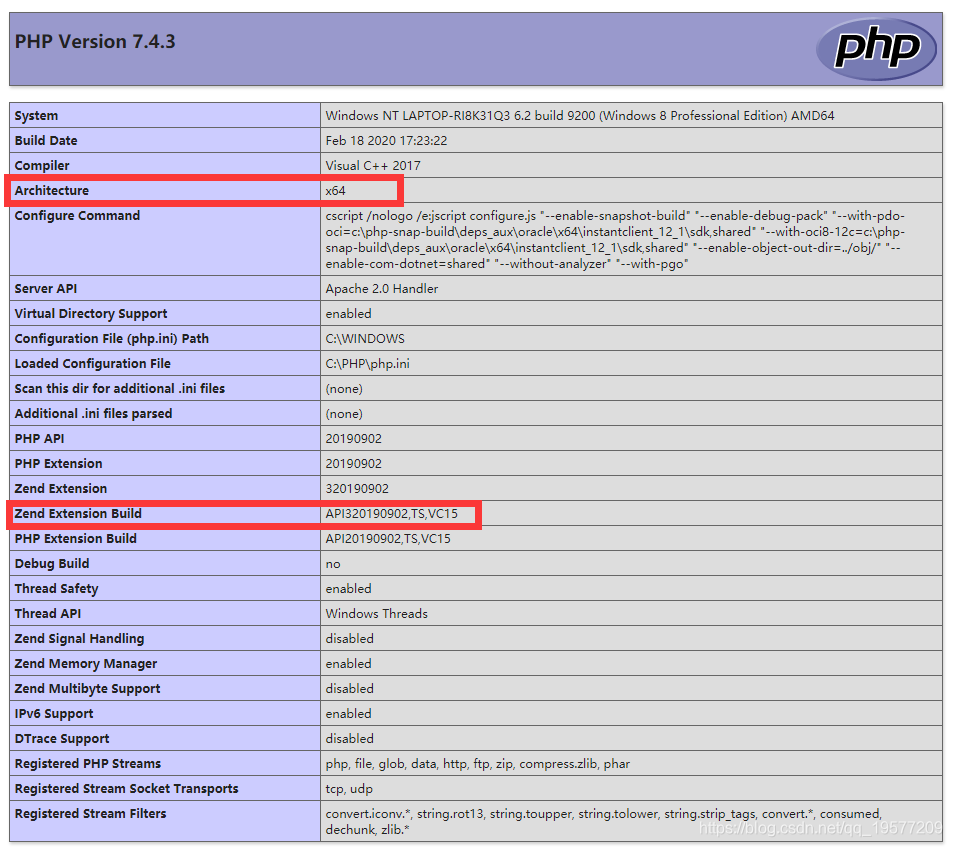The height and width of the screenshot is (847, 953).
Task: Select the 'convert.iconv.*' stream filters value
Action: tap(603, 821)
